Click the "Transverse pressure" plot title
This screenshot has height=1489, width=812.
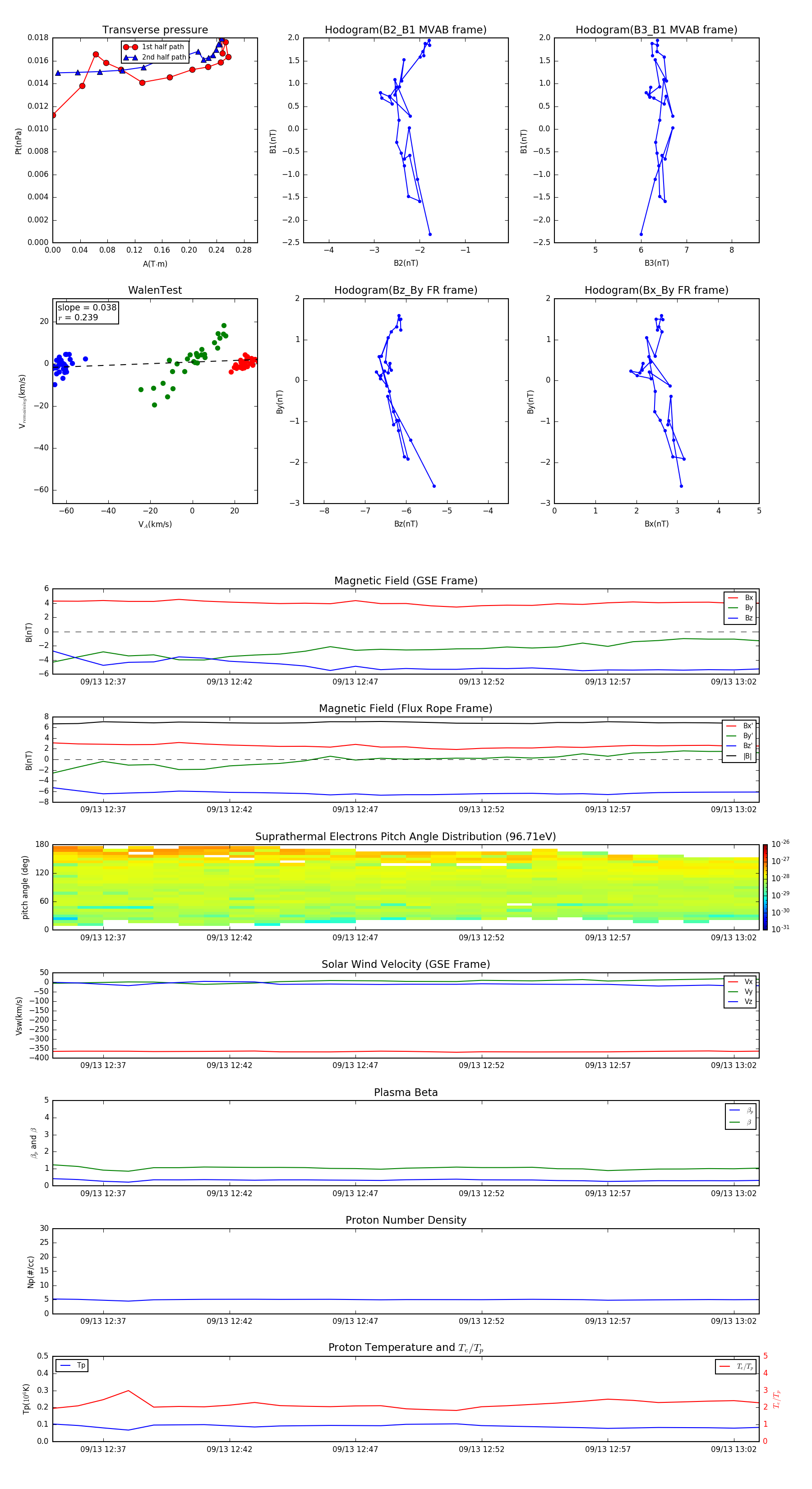(x=155, y=30)
